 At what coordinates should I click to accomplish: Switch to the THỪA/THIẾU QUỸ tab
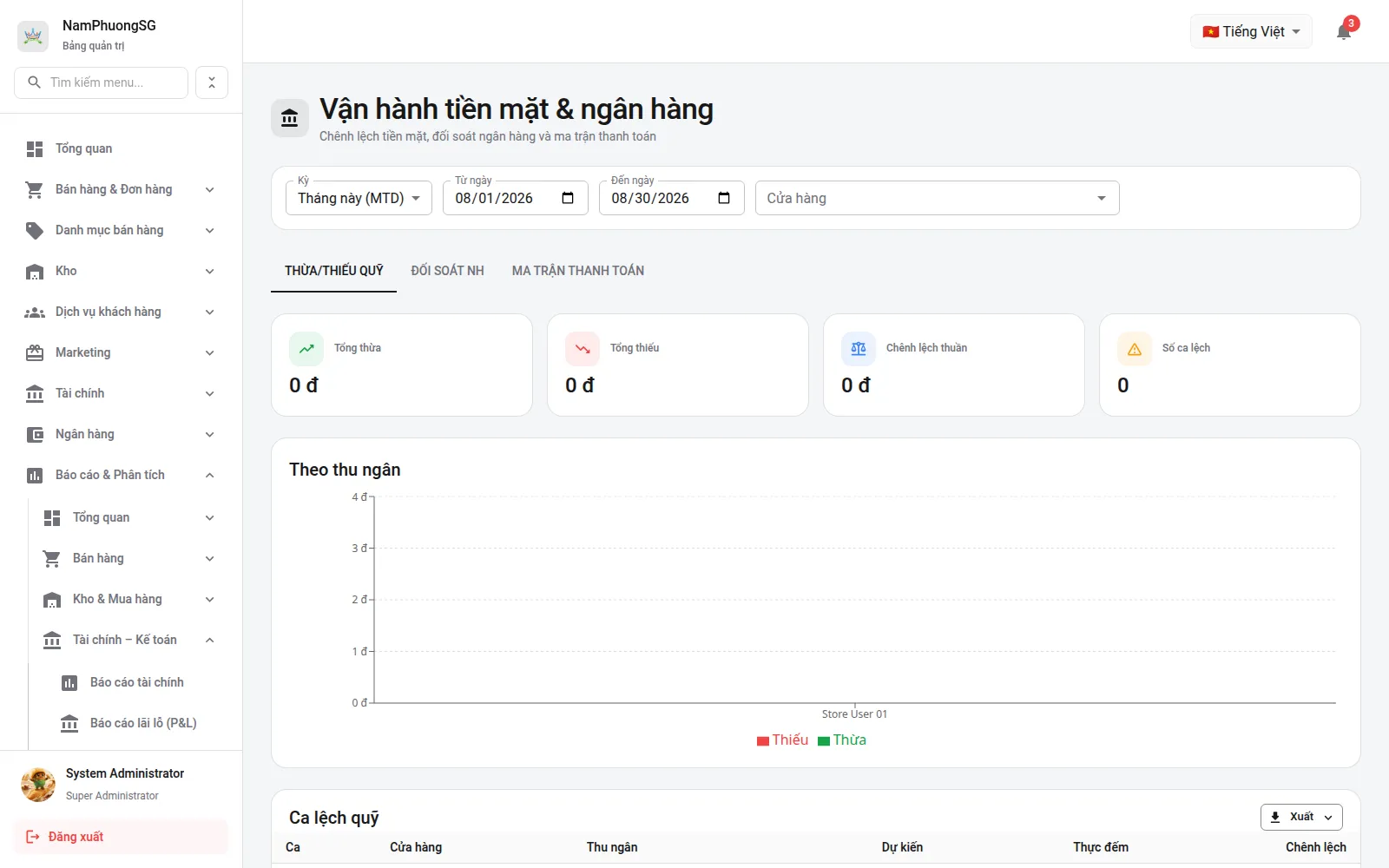tap(333, 271)
